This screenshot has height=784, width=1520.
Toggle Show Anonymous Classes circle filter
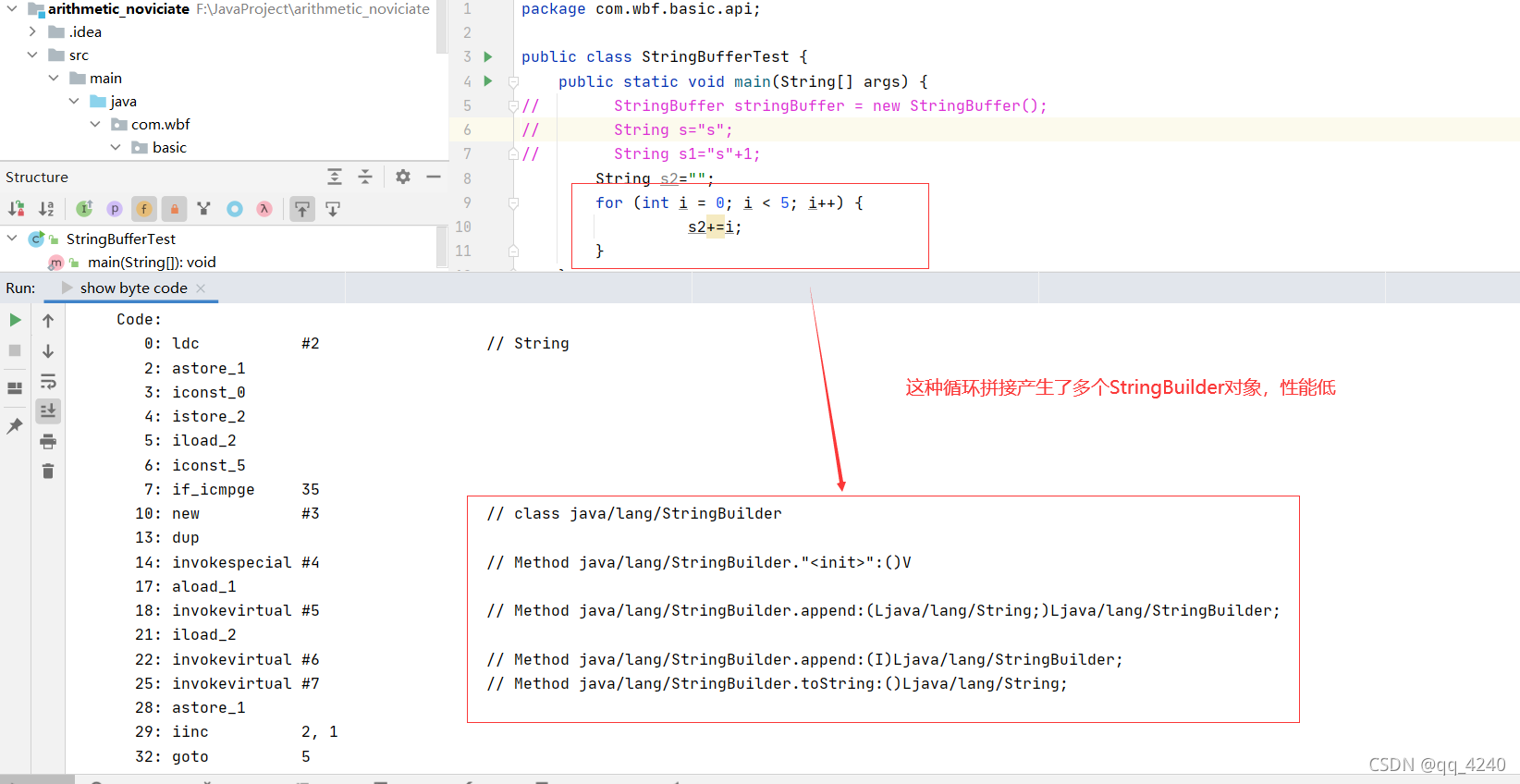point(235,209)
